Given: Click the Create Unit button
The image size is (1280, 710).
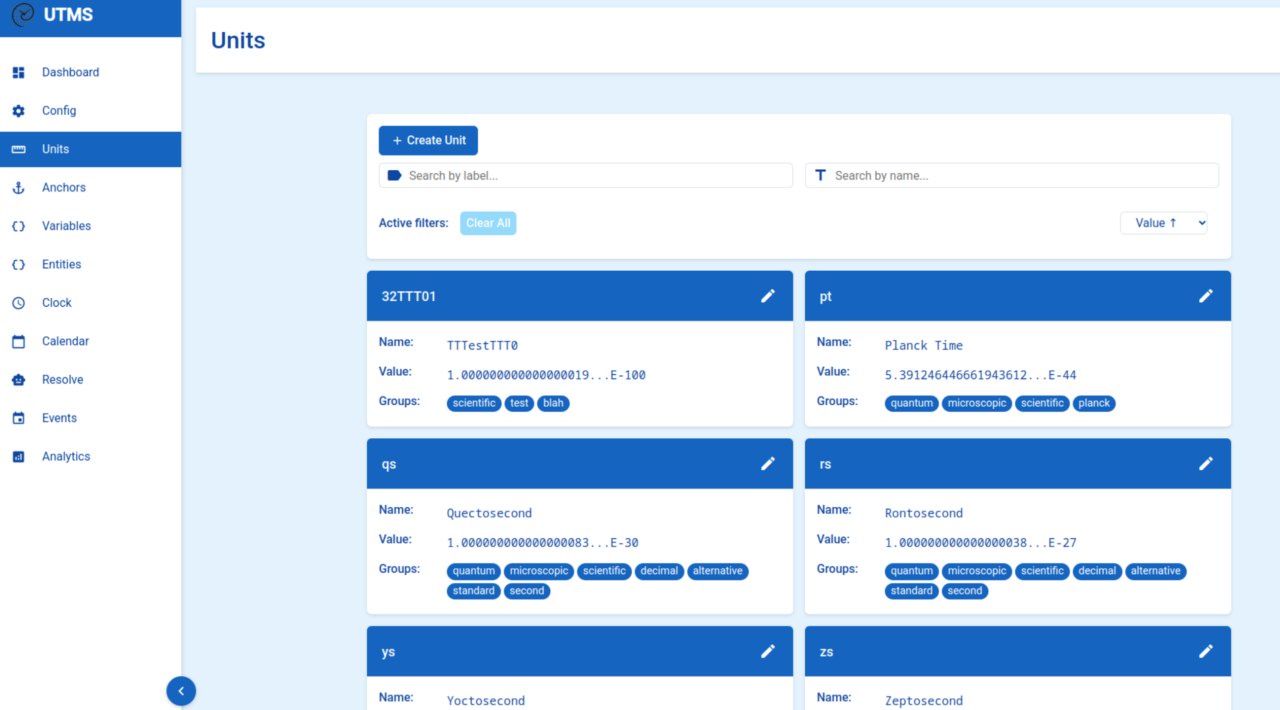Looking at the screenshot, I should 428,141.
